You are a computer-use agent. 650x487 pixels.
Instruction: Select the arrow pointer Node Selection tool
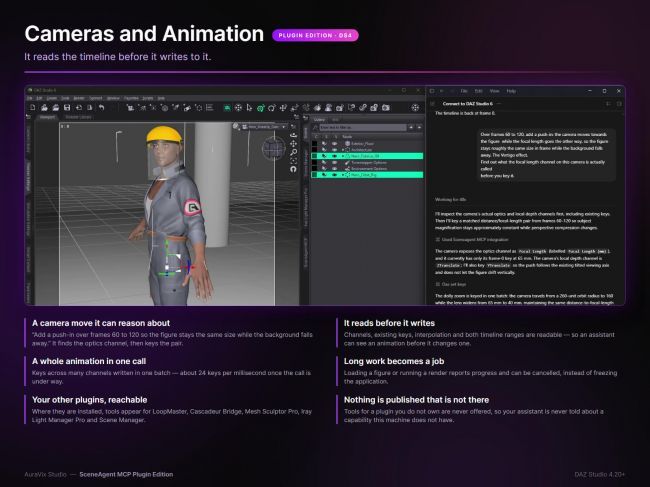(249, 108)
